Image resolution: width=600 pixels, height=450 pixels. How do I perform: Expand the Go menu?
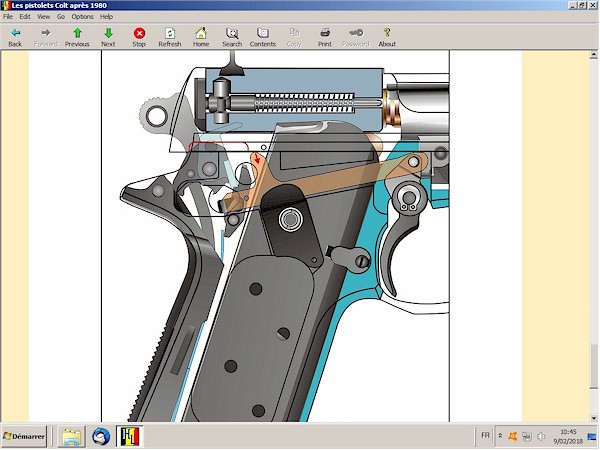(x=61, y=17)
